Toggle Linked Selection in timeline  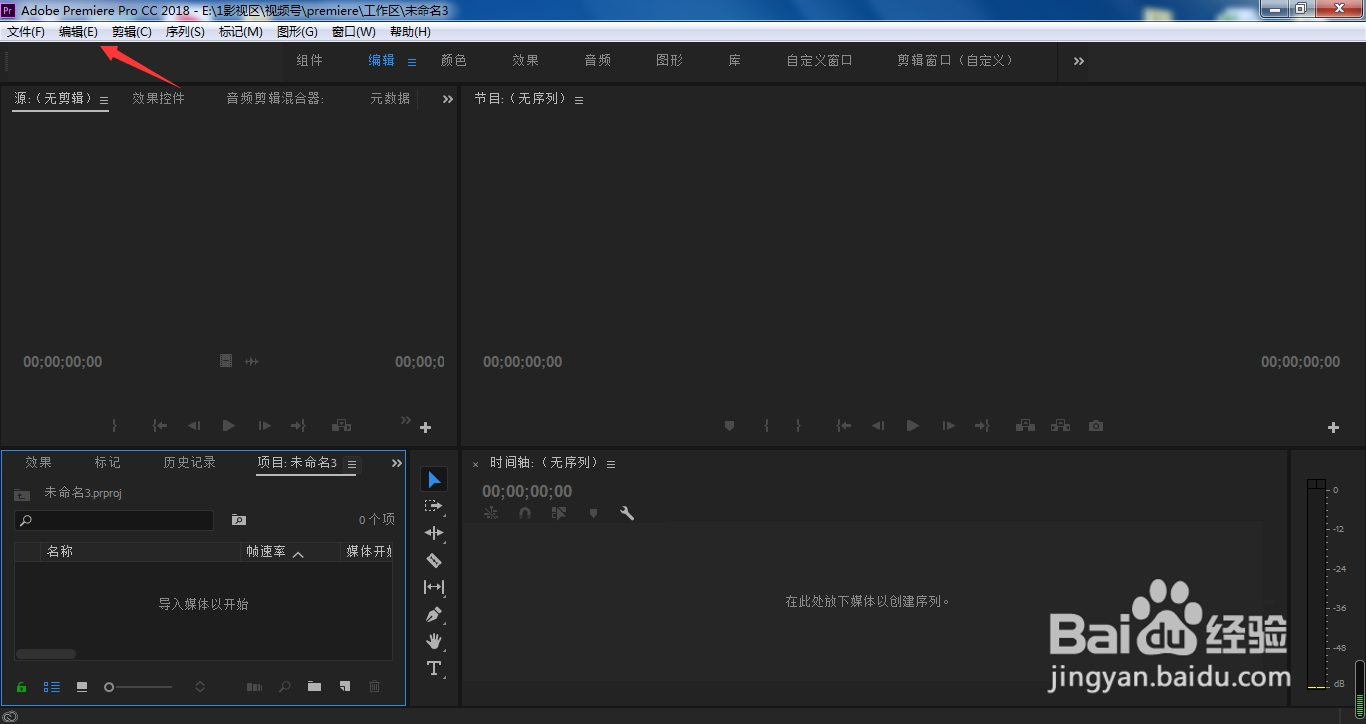pos(559,513)
